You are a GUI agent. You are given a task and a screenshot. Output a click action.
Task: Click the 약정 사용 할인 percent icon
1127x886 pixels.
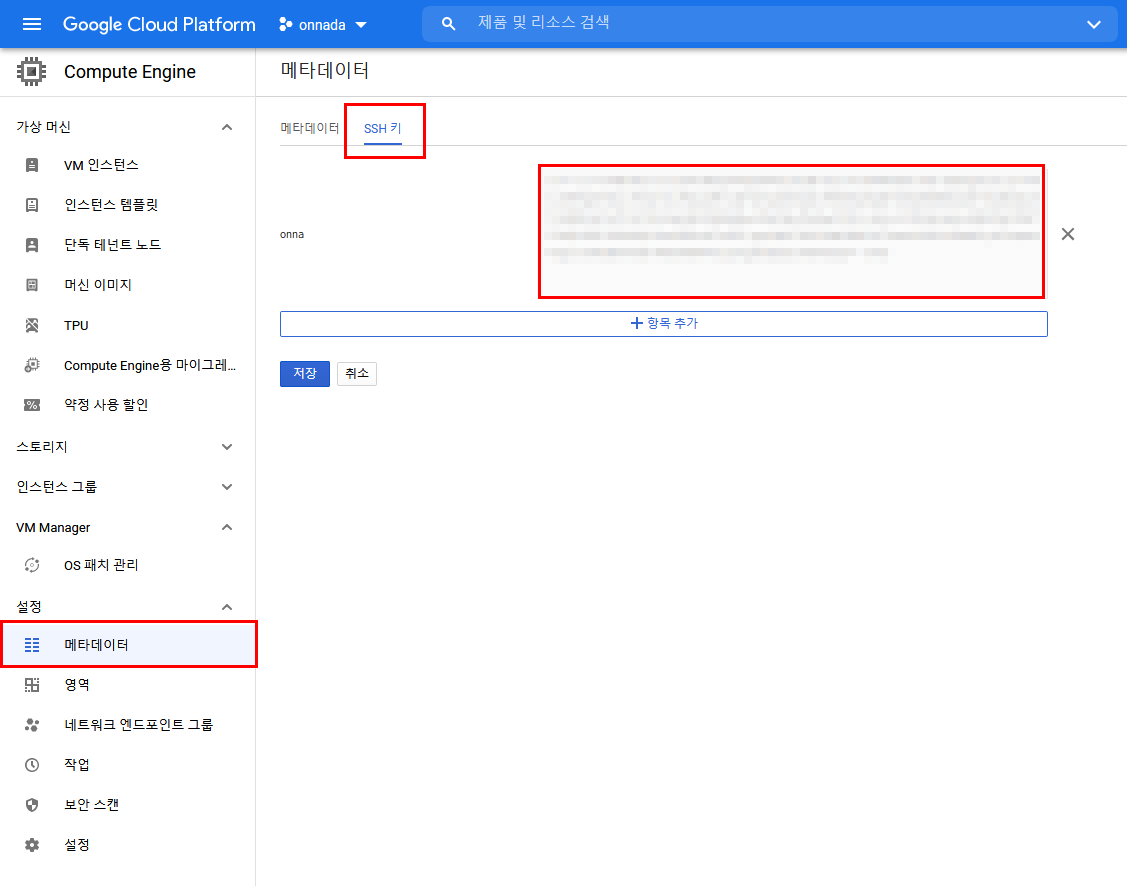coord(32,405)
